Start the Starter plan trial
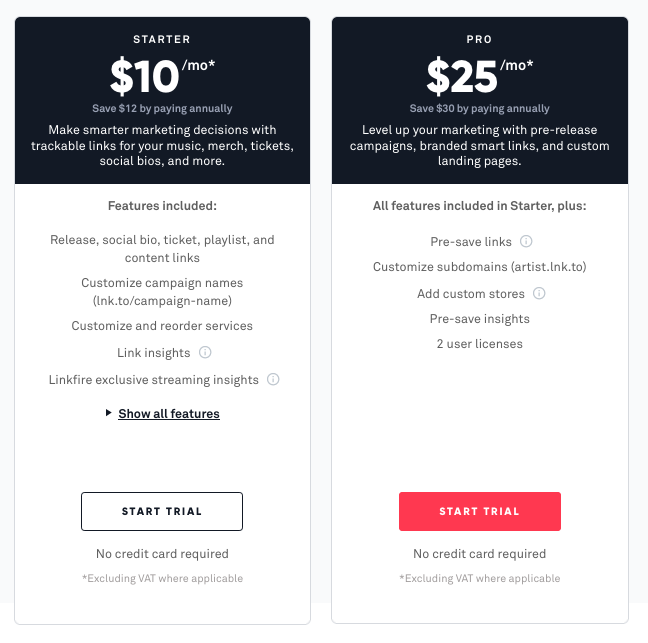The width and height of the screenshot is (648, 643). [x=162, y=512]
